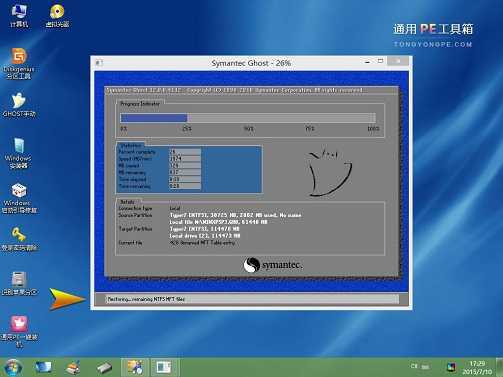The width and height of the screenshot is (503, 377).
Task: Click the hand-drawn ghost sketch graphic
Action: (330, 173)
